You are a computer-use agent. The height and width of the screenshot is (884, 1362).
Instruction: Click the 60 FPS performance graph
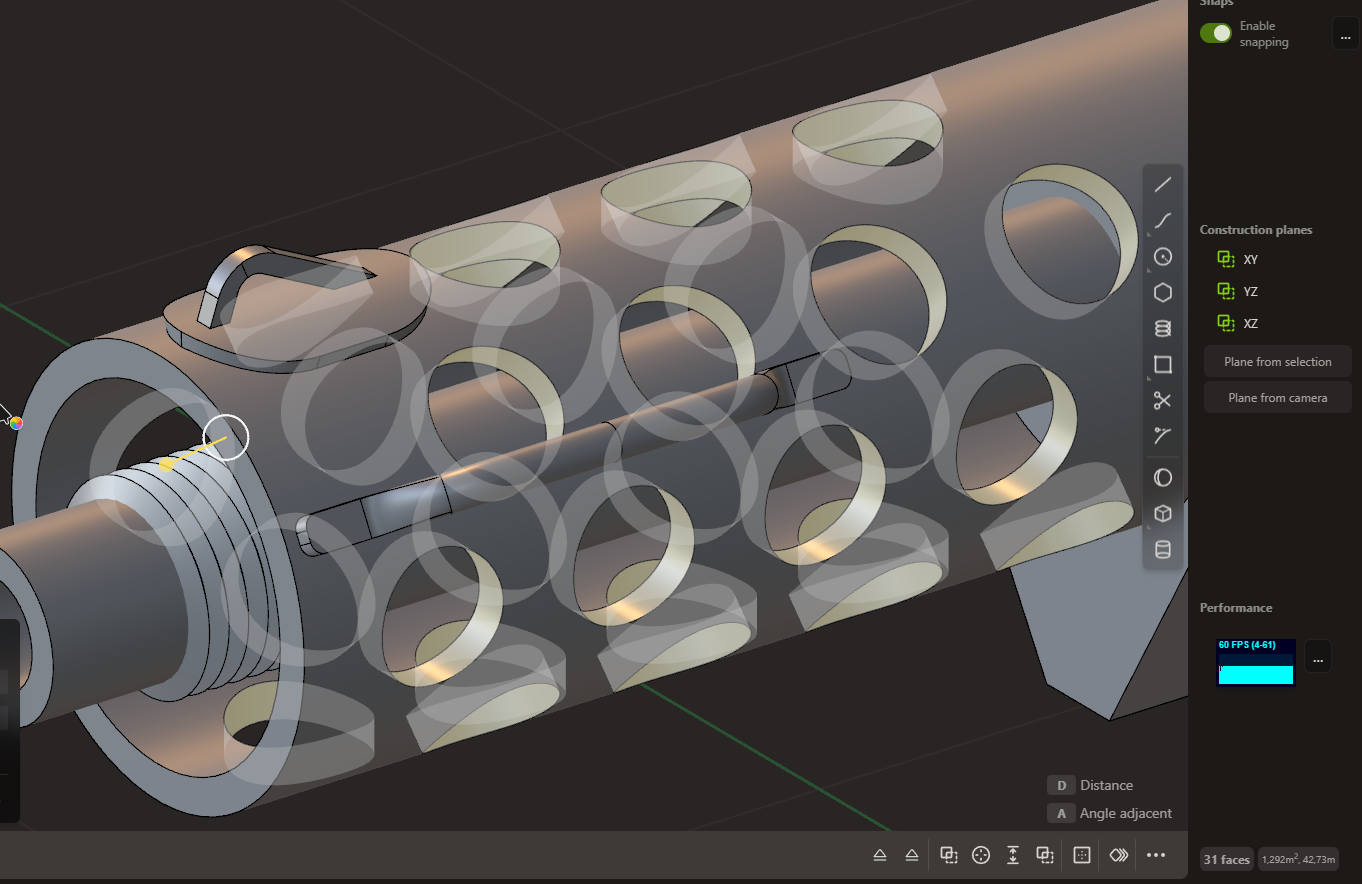tap(1256, 662)
